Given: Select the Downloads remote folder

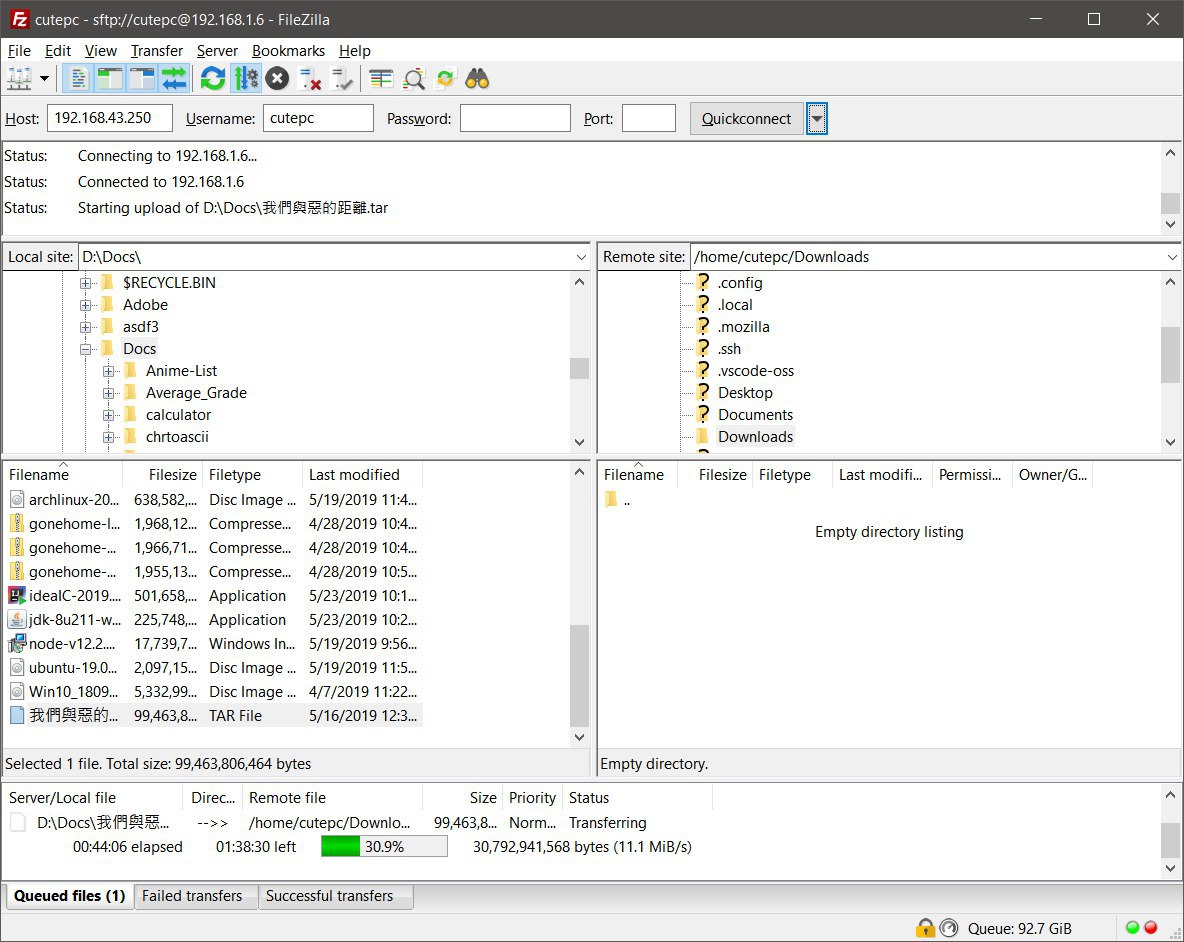Looking at the screenshot, I should click(x=755, y=436).
